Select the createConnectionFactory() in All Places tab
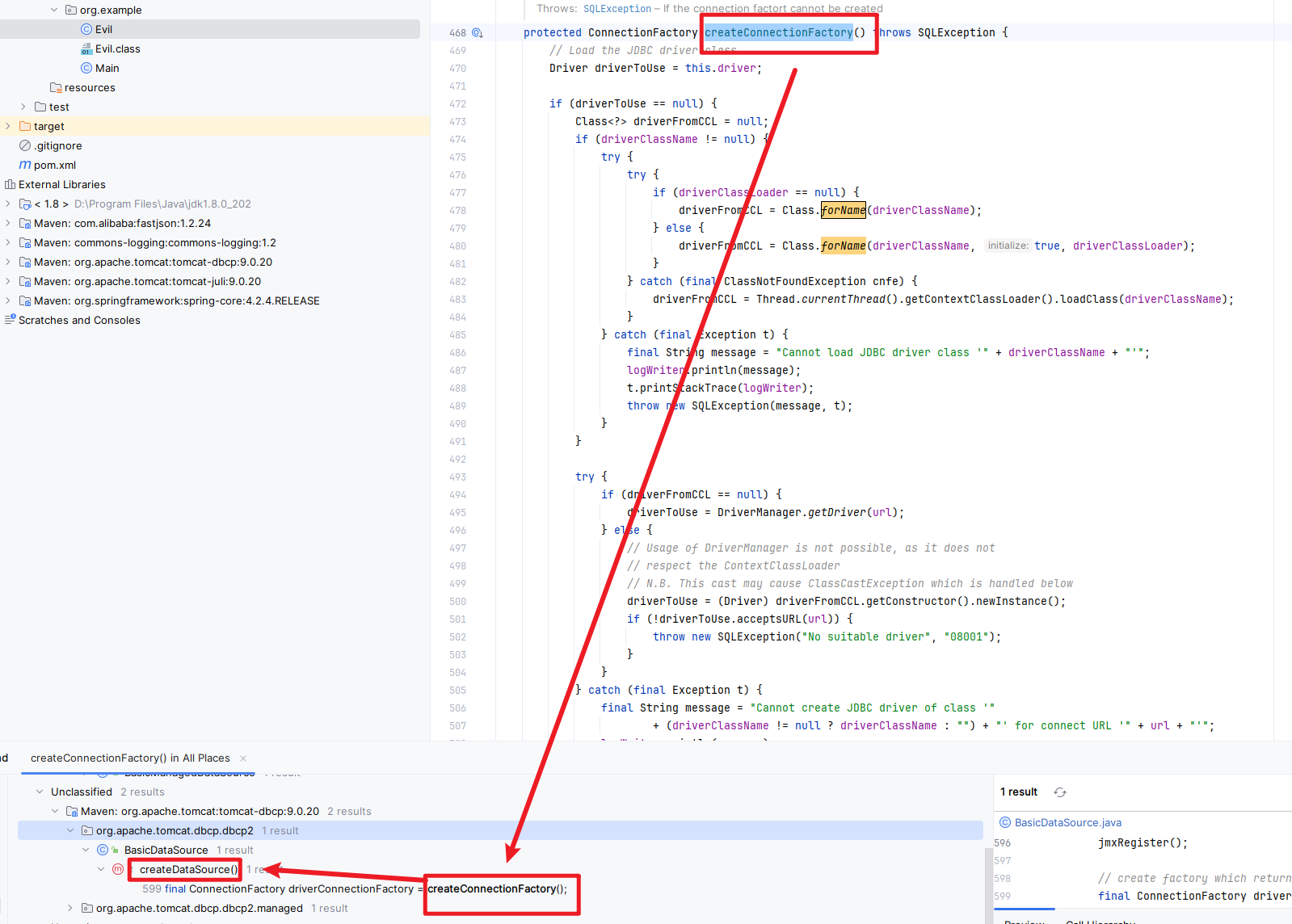Image resolution: width=1292 pixels, height=924 pixels. (x=130, y=758)
